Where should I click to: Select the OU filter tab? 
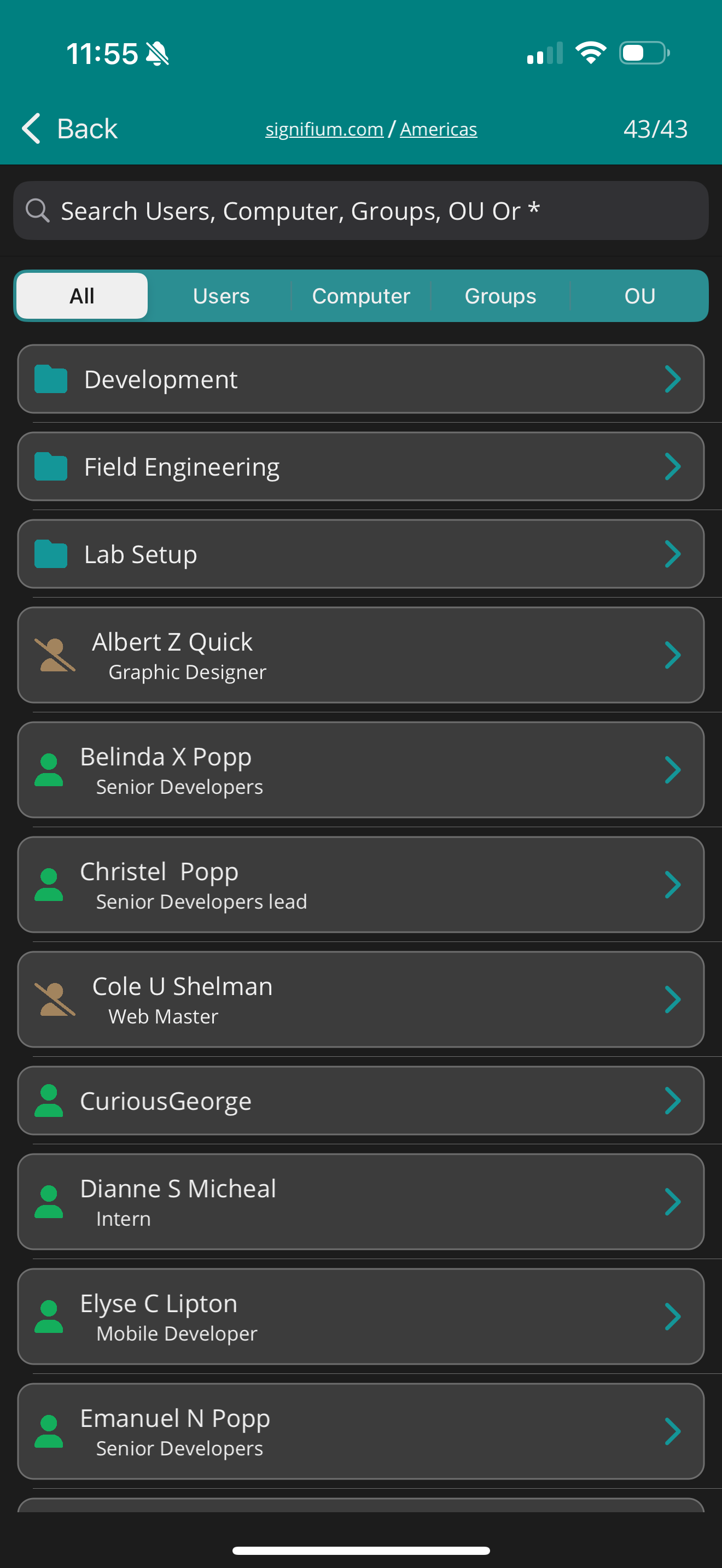tap(640, 296)
